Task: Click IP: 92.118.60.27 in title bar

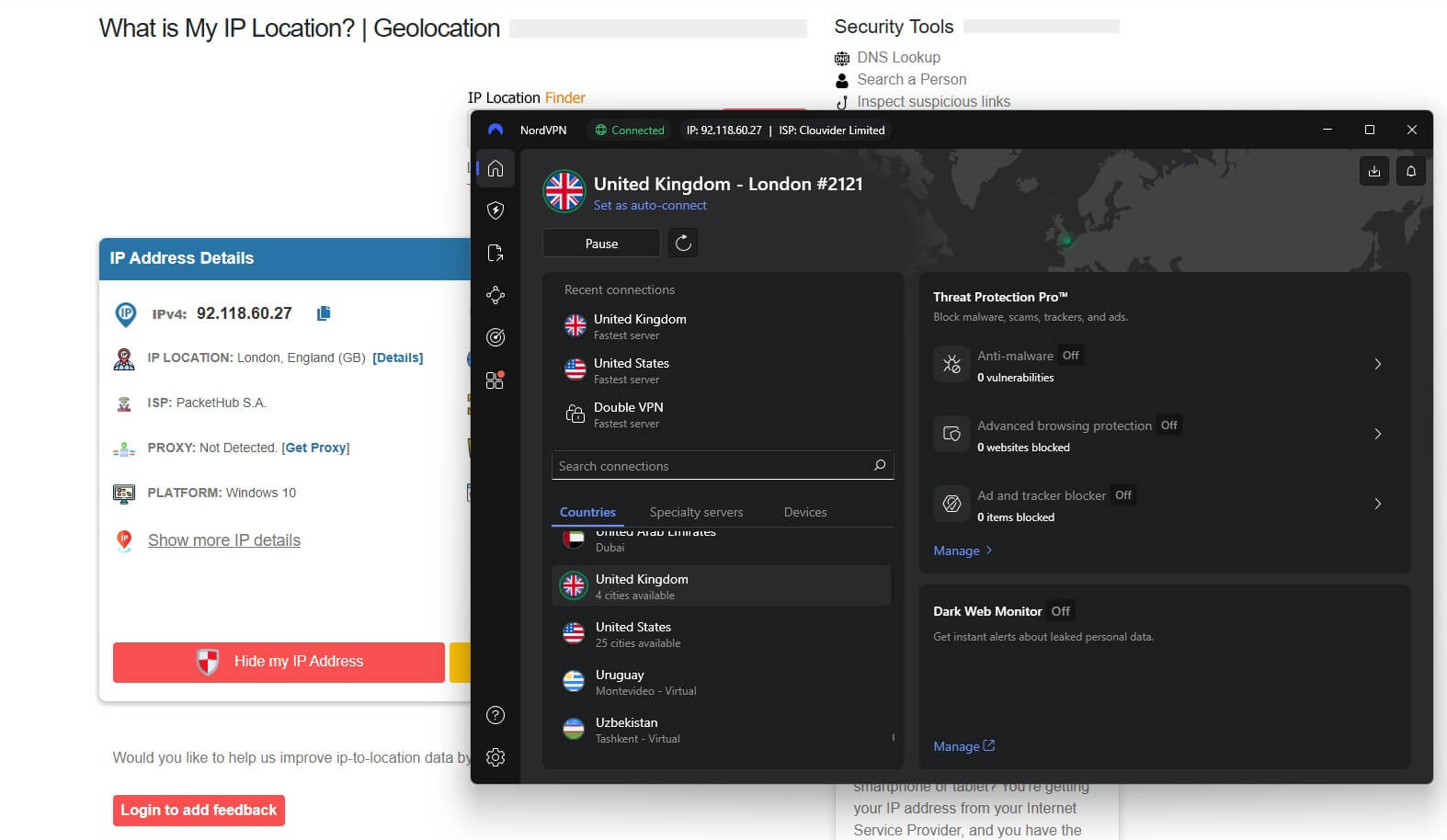Action: coord(723,130)
